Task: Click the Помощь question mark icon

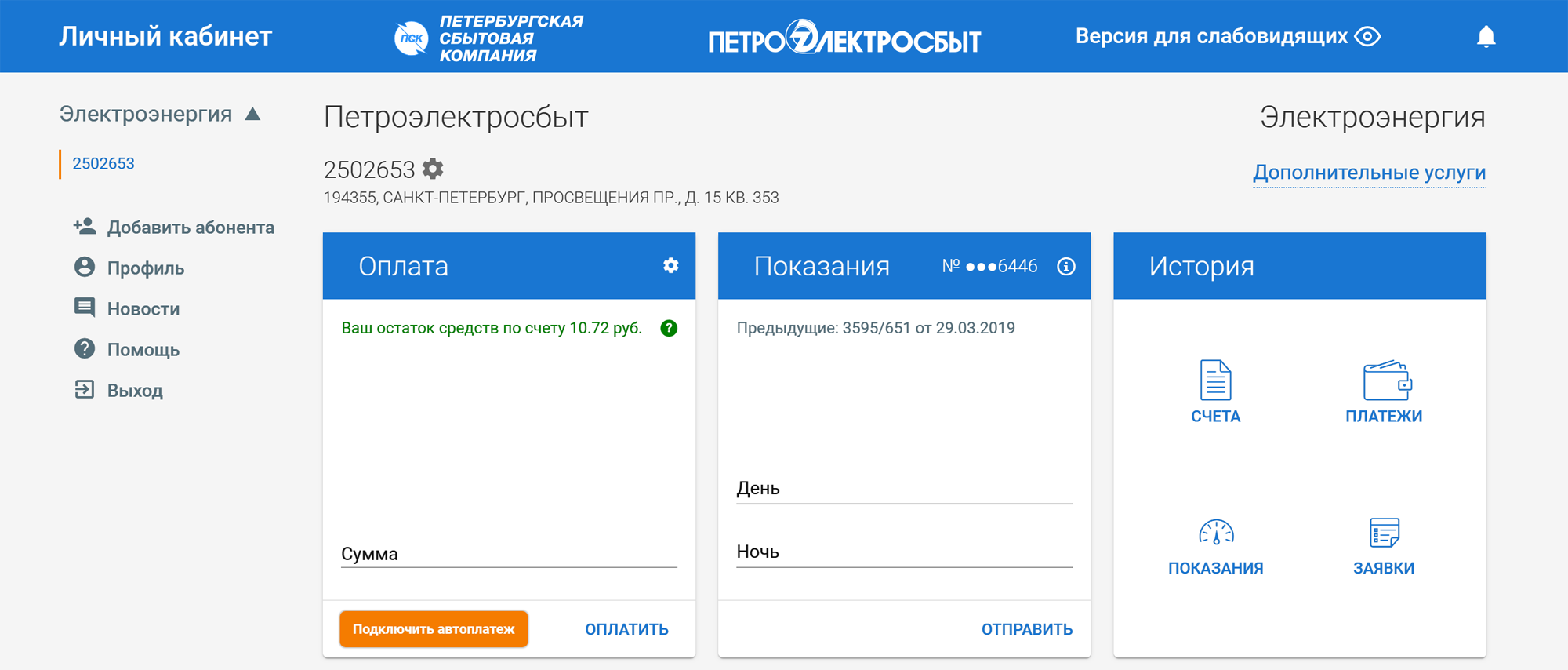Action: point(85,348)
